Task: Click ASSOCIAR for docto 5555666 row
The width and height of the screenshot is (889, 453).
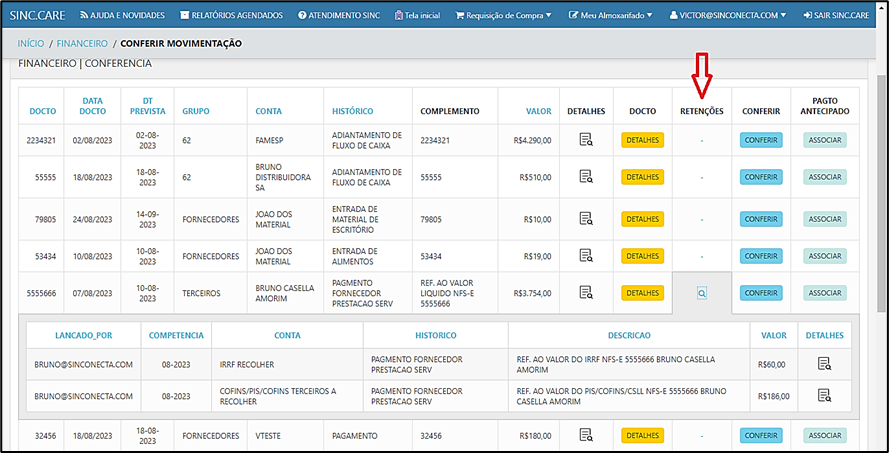Action: (x=825, y=293)
